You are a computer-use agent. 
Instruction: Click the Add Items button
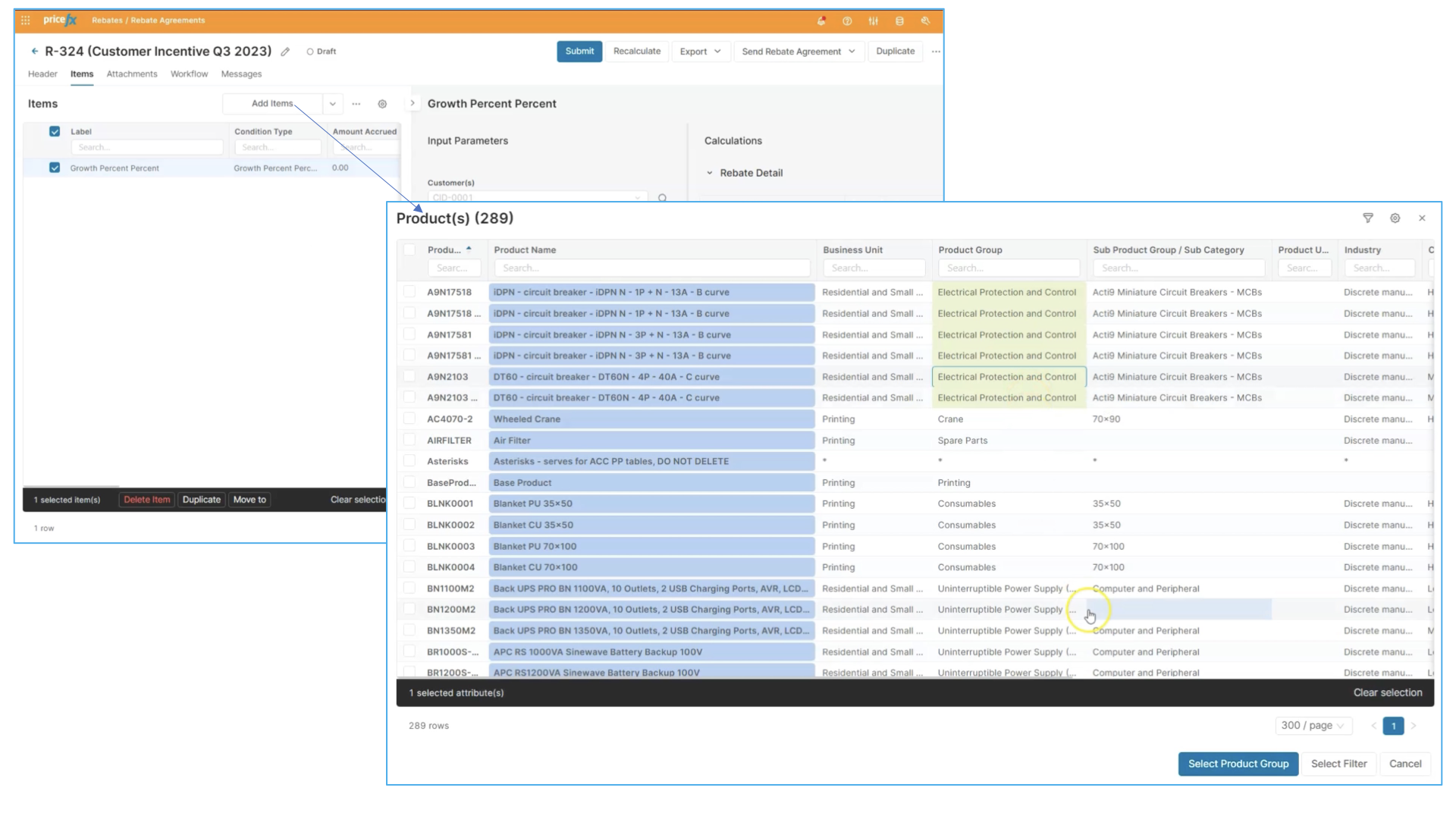(272, 104)
